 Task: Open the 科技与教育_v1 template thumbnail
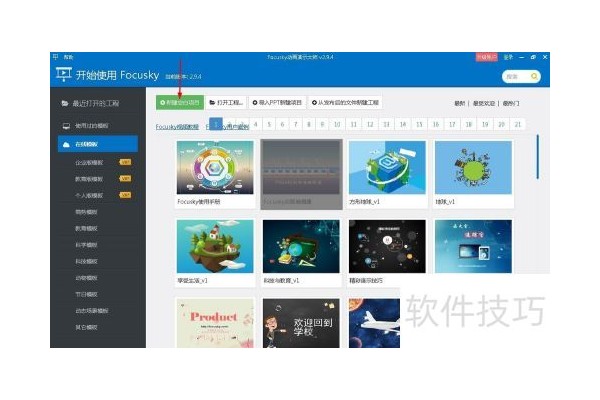click(301, 247)
